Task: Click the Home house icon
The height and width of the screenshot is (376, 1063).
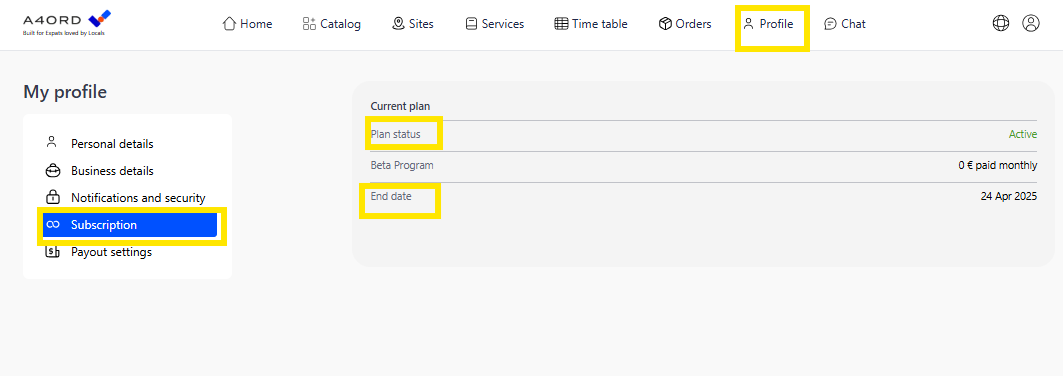Action: pos(229,24)
